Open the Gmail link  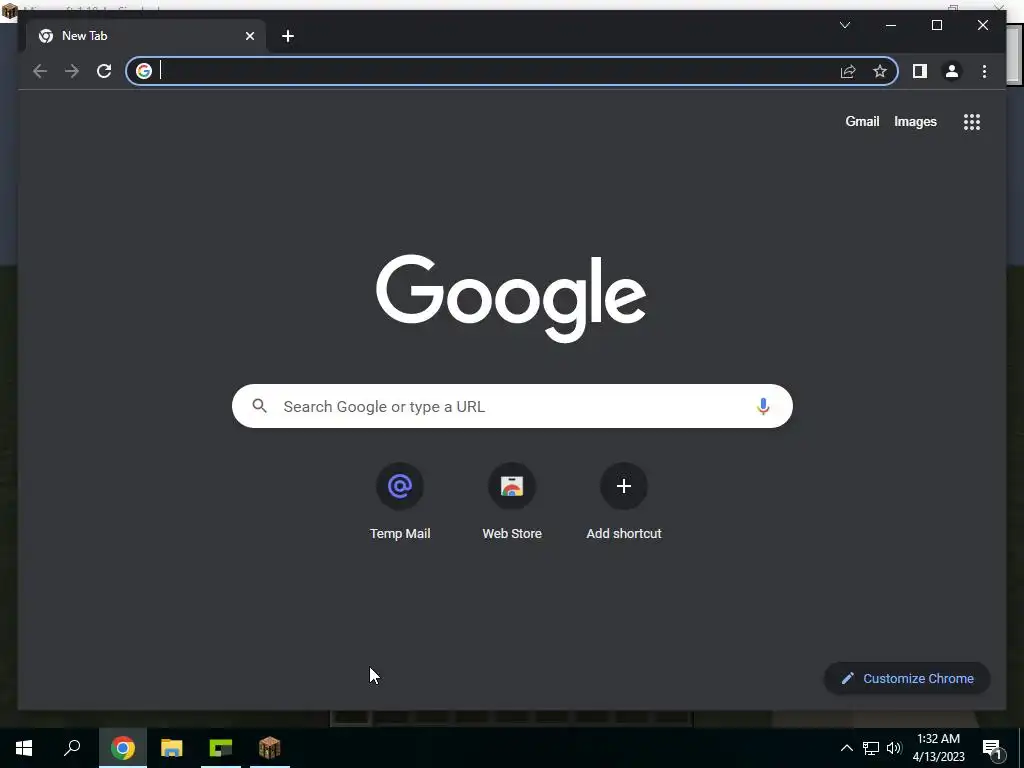862,121
